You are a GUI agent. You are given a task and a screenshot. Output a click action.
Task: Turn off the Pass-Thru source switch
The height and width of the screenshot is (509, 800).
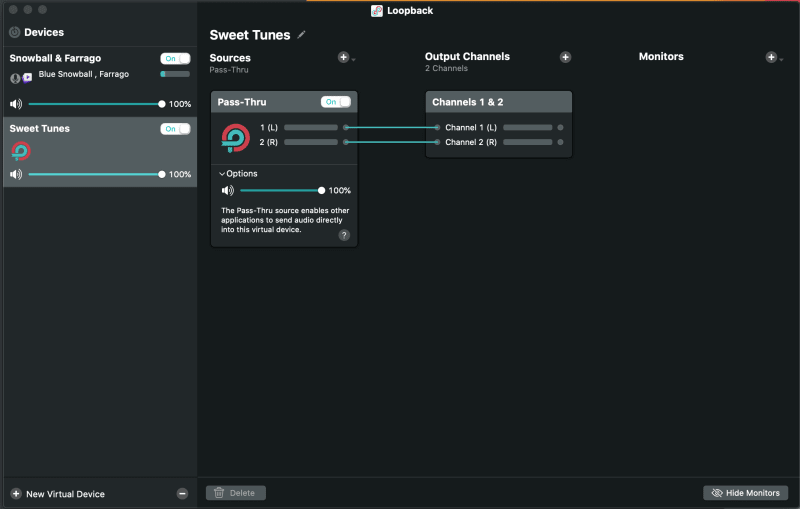point(336,102)
